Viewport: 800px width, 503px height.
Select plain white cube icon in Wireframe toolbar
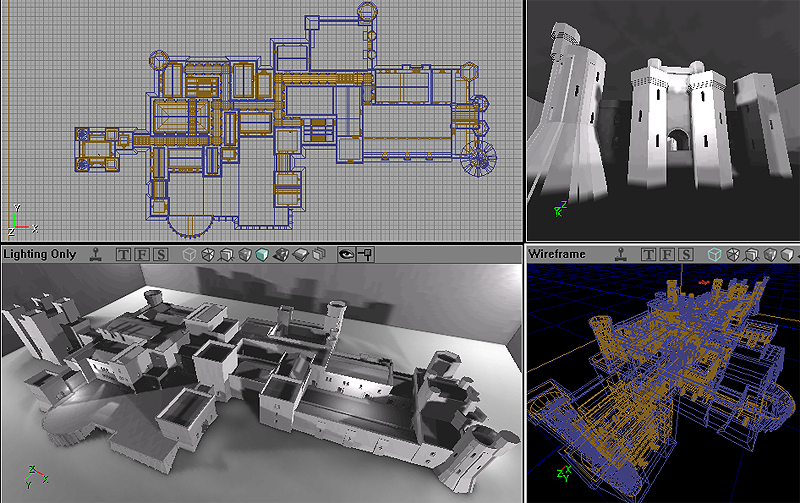(x=788, y=254)
